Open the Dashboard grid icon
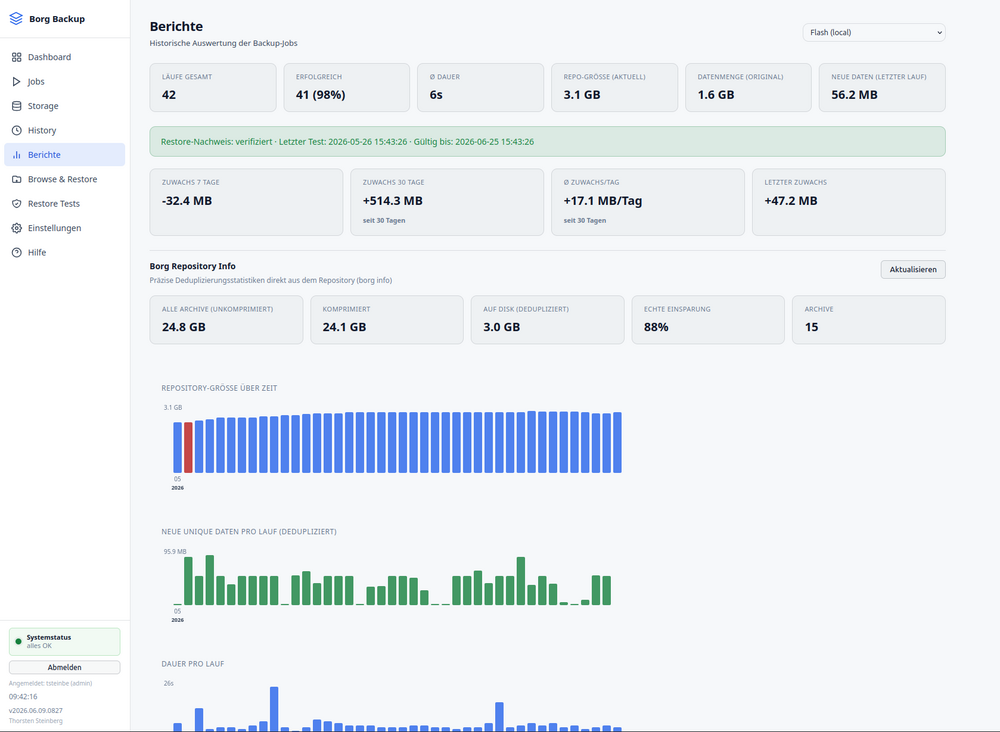1000x732 pixels. click(17, 57)
